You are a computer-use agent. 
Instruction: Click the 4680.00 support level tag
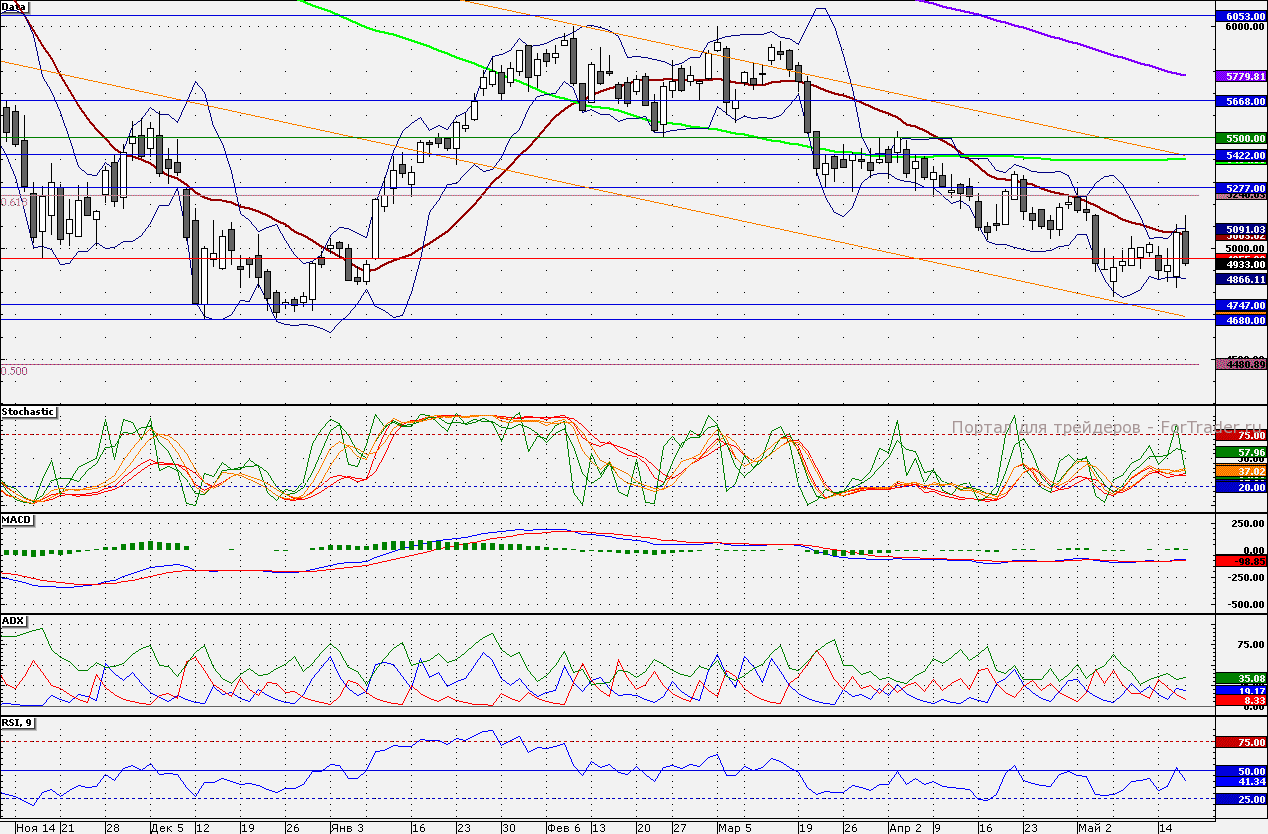[1240, 320]
